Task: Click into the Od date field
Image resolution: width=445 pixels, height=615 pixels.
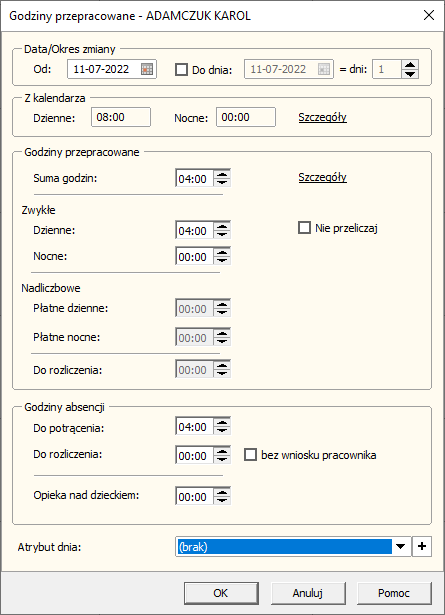Action: (104, 69)
